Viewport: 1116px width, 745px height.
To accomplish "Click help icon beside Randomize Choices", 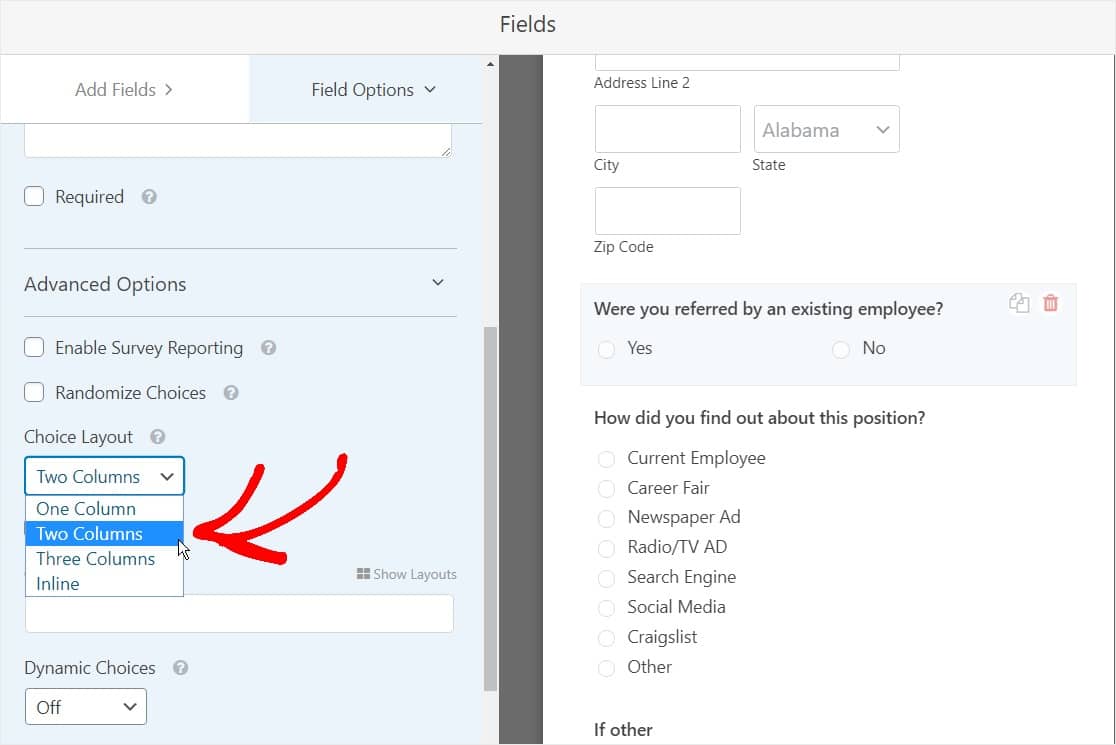I will click(x=231, y=393).
